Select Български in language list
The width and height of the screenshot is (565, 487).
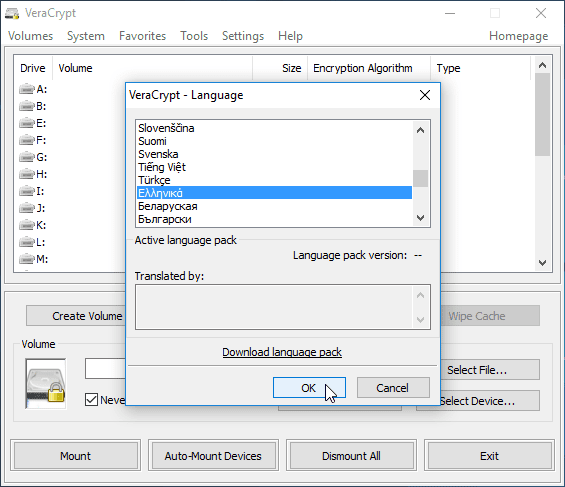[274, 219]
